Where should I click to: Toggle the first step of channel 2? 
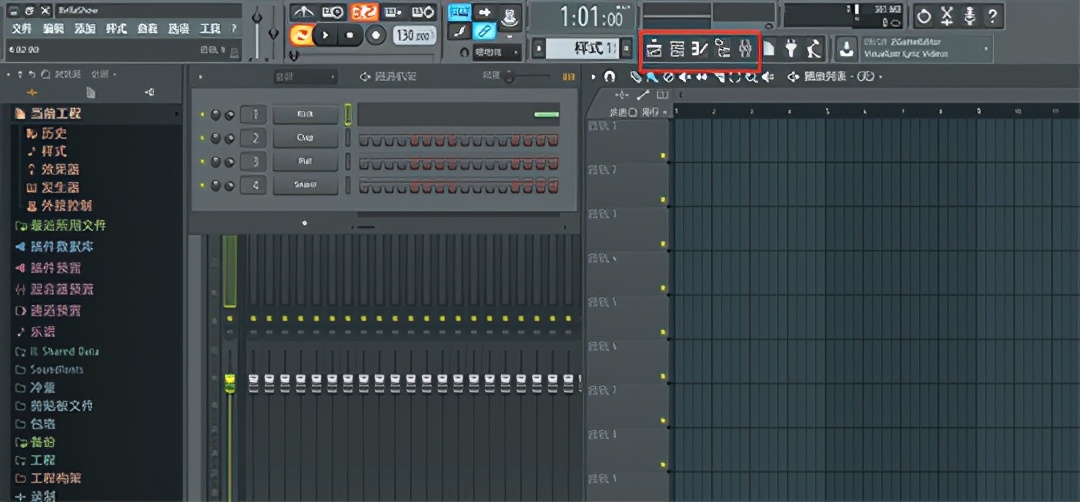[x=364, y=140]
